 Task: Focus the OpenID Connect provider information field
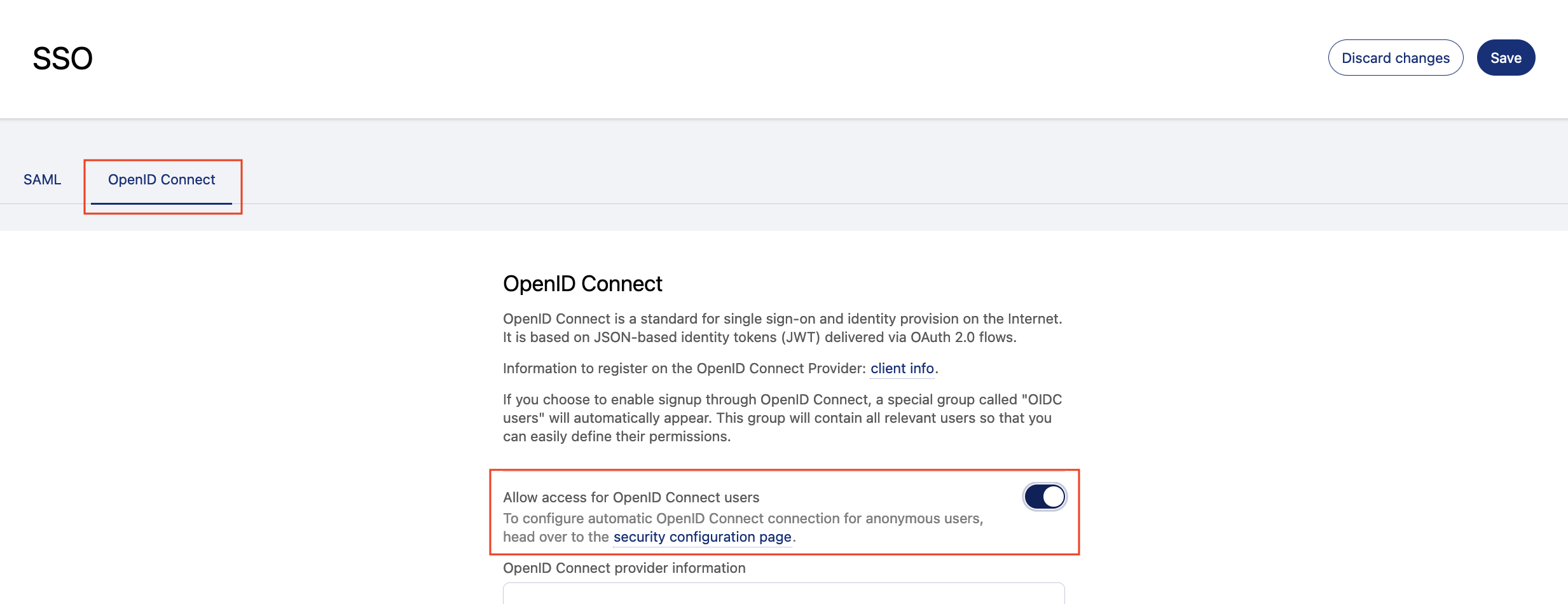(x=783, y=594)
